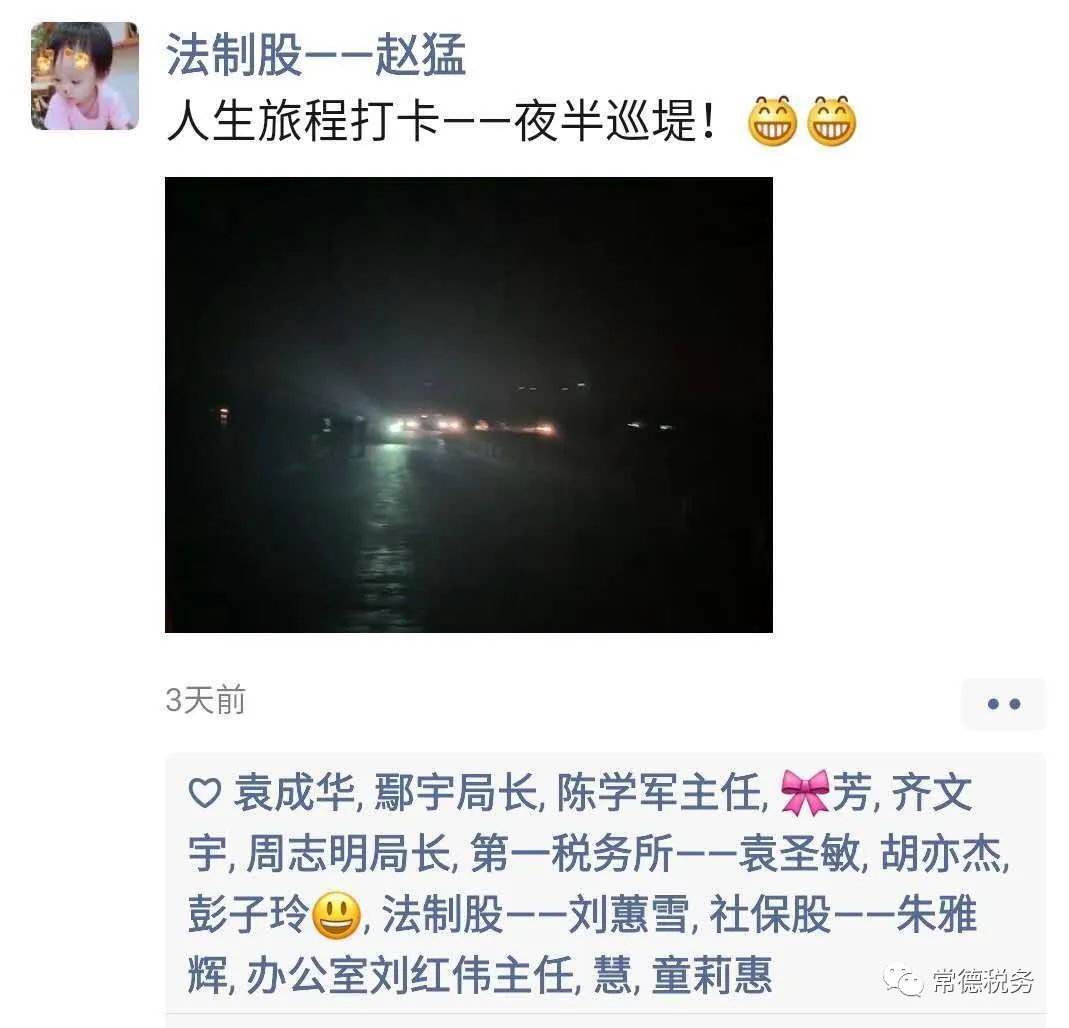1069x1028 pixels.
Task: Open liker 童莉惠's profile
Action: [712, 976]
